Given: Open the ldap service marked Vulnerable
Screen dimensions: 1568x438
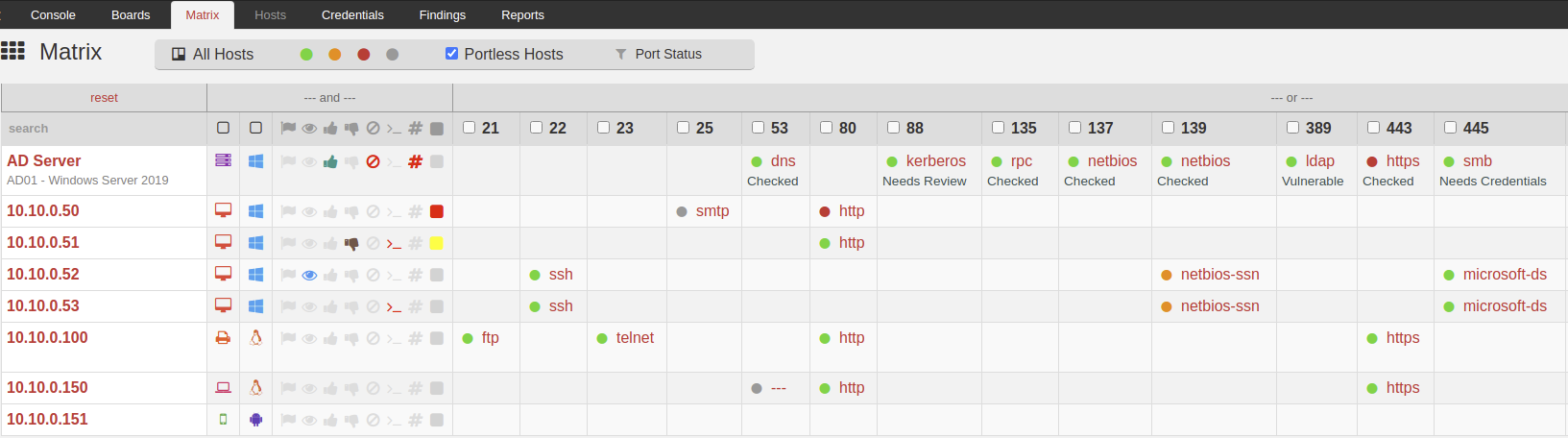Looking at the screenshot, I should 1319,160.
